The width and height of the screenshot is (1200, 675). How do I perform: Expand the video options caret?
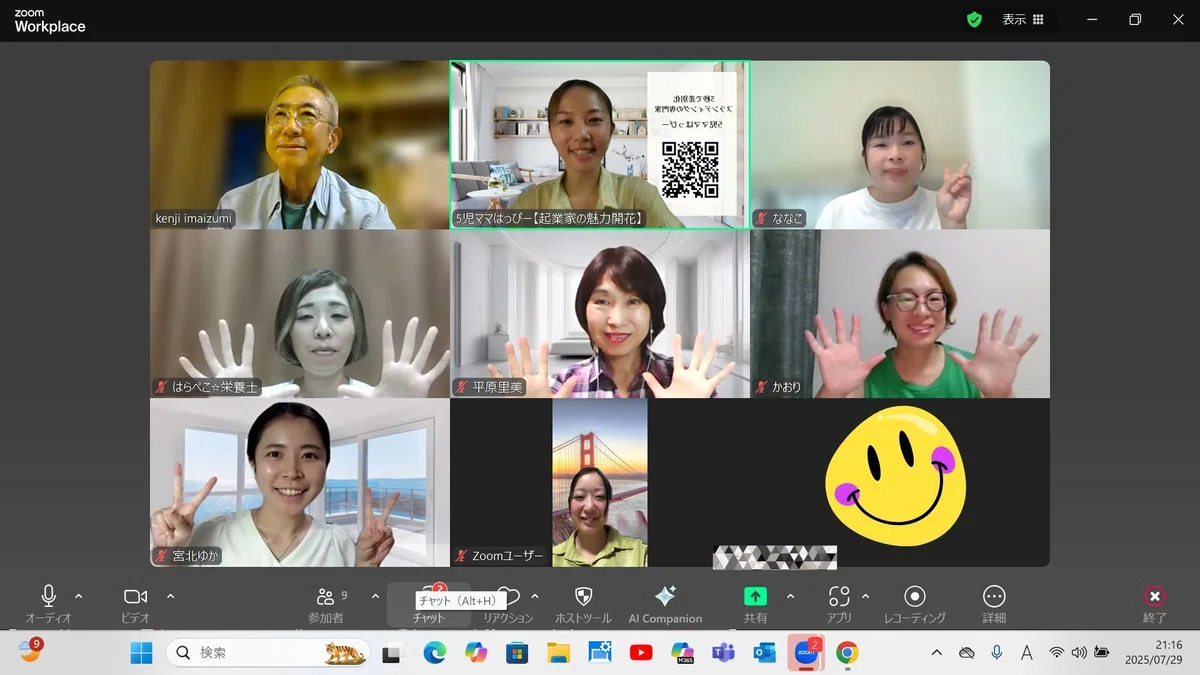[170, 597]
